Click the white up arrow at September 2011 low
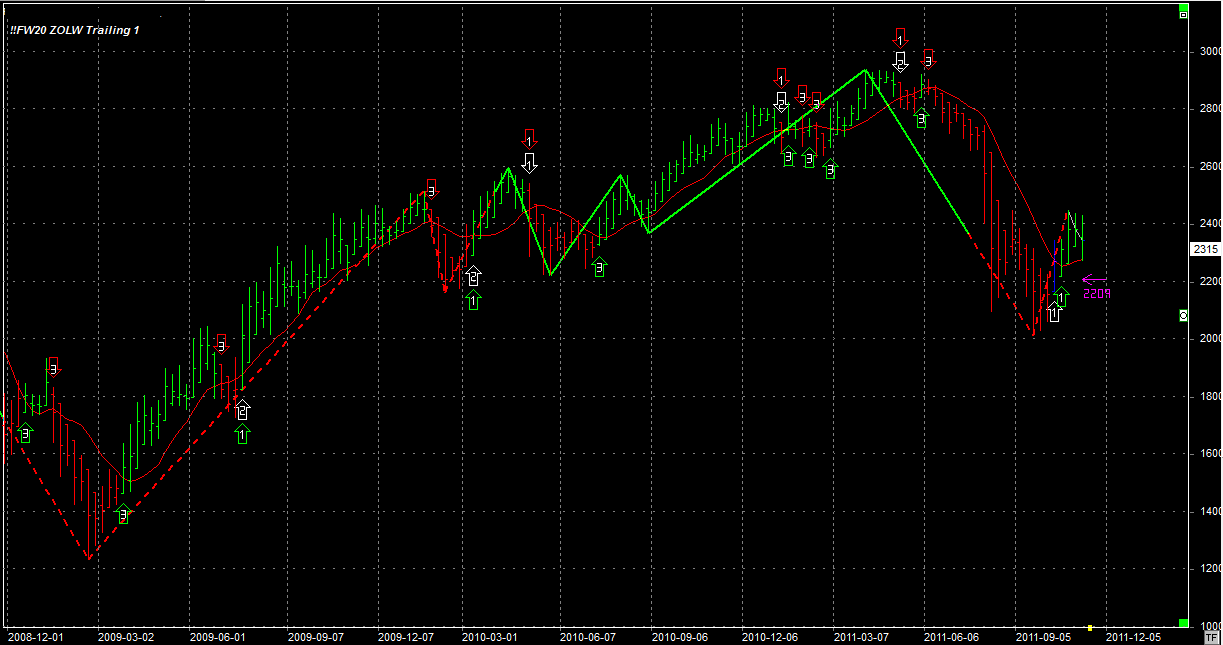This screenshot has width=1223, height=645. (1053, 313)
